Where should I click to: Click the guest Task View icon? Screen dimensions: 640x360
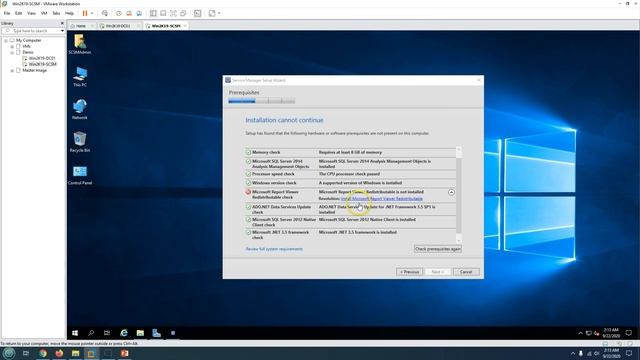click(107, 333)
